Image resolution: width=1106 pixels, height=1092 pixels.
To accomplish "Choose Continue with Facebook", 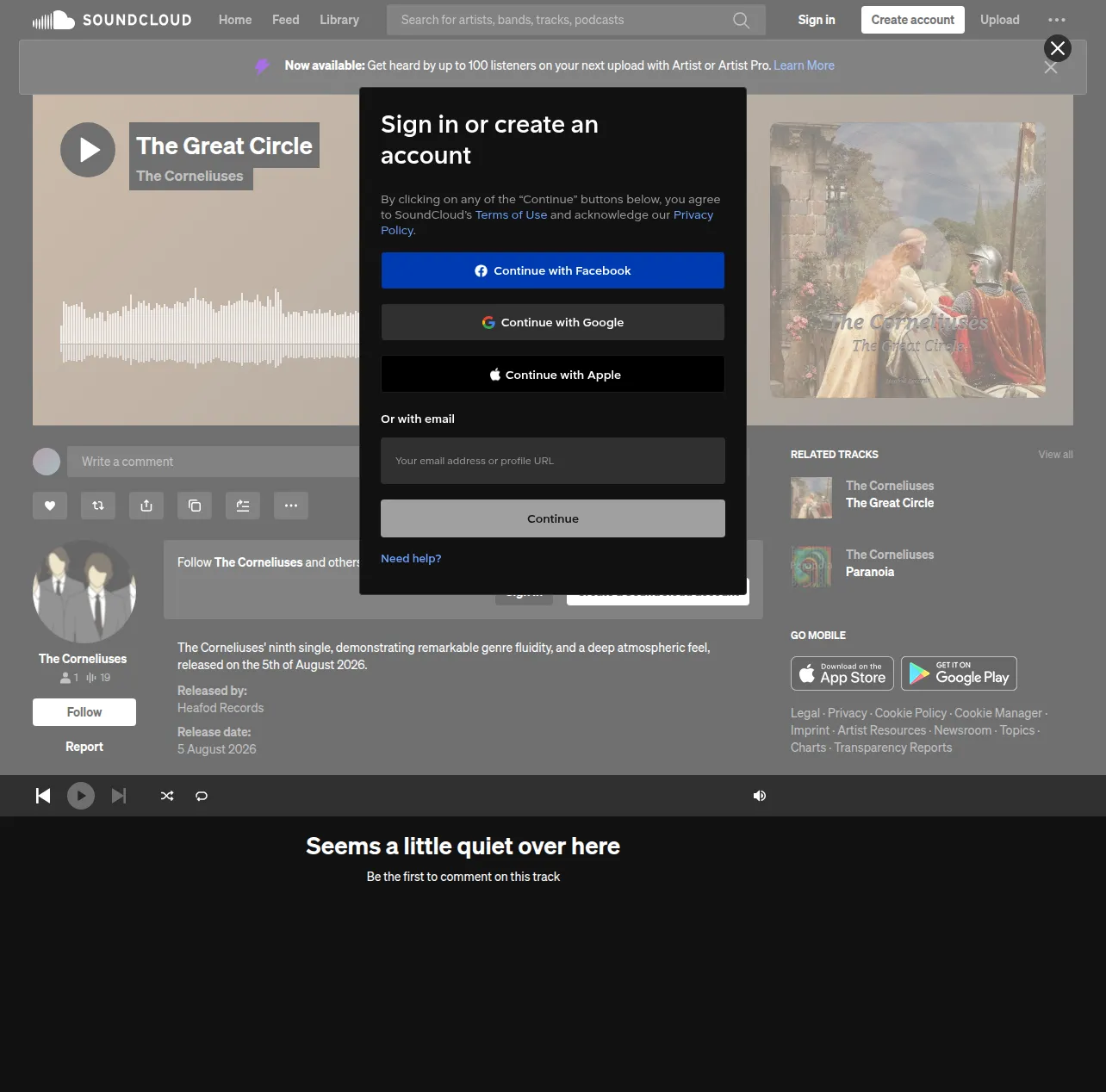I will tap(553, 270).
